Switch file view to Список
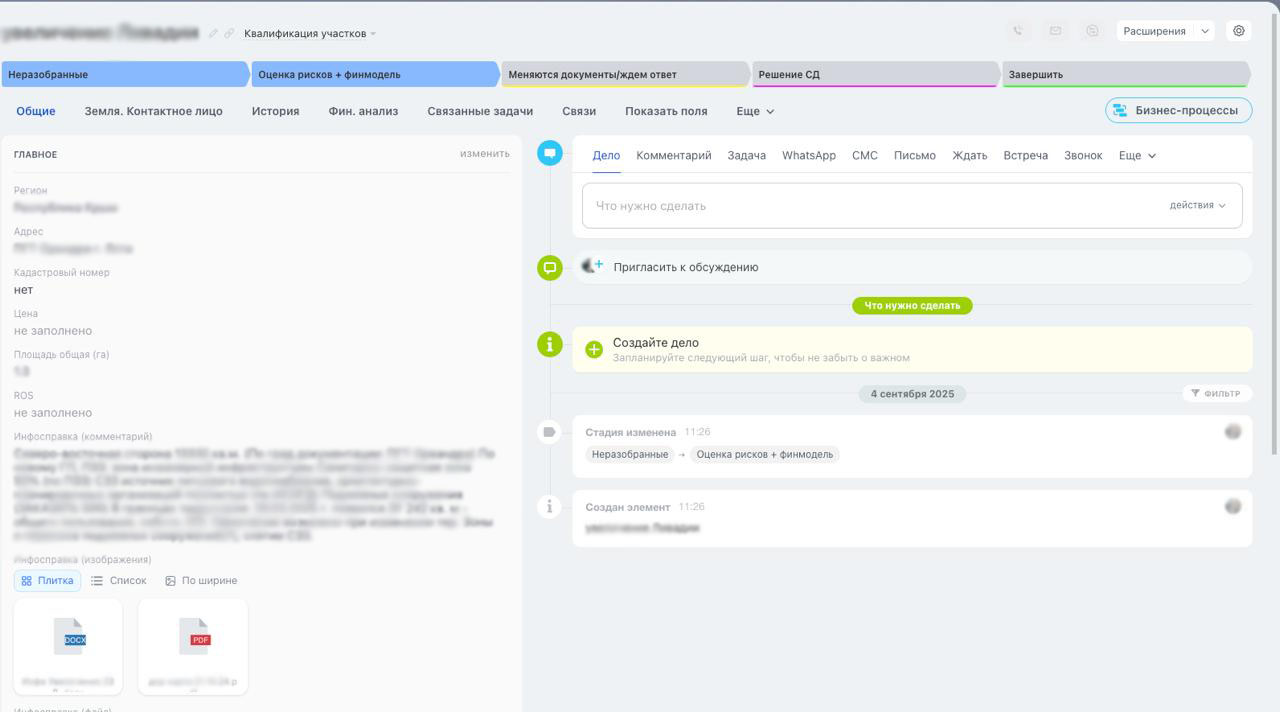 point(119,581)
